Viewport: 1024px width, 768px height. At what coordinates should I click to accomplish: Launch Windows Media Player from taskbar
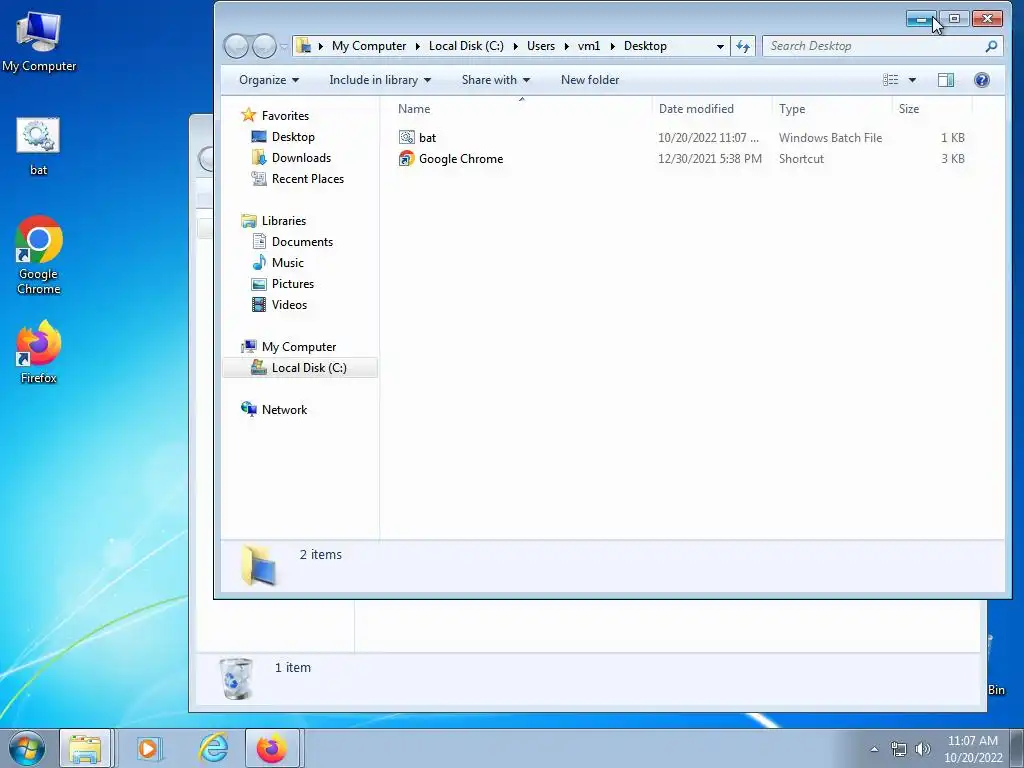click(x=148, y=748)
